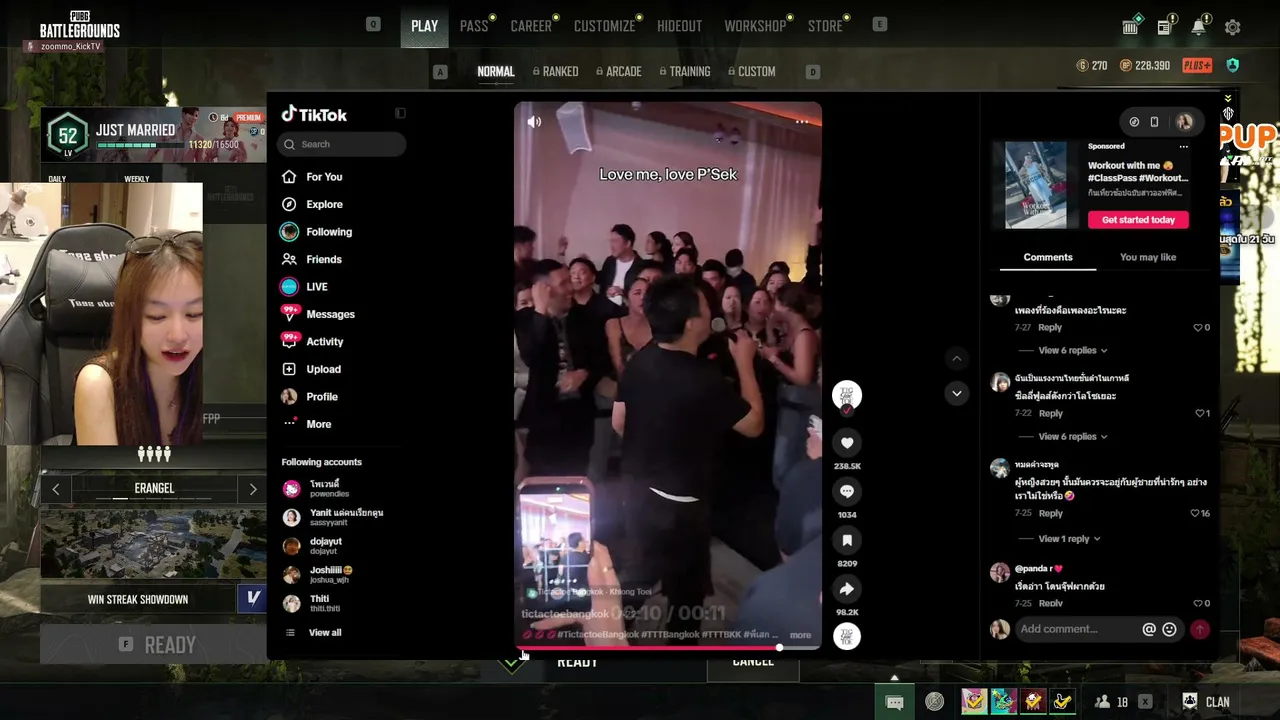This screenshot has width=1280, height=720.
Task: Open the sponsored workout video thumbnail
Action: pos(1035,185)
